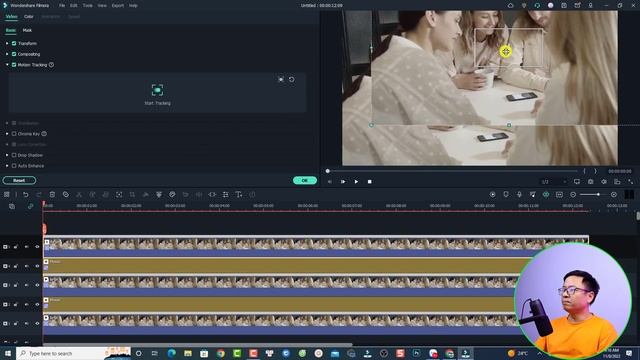Enable the Drop Shadow checkbox
640x360 pixels.
pyautogui.click(x=14, y=155)
